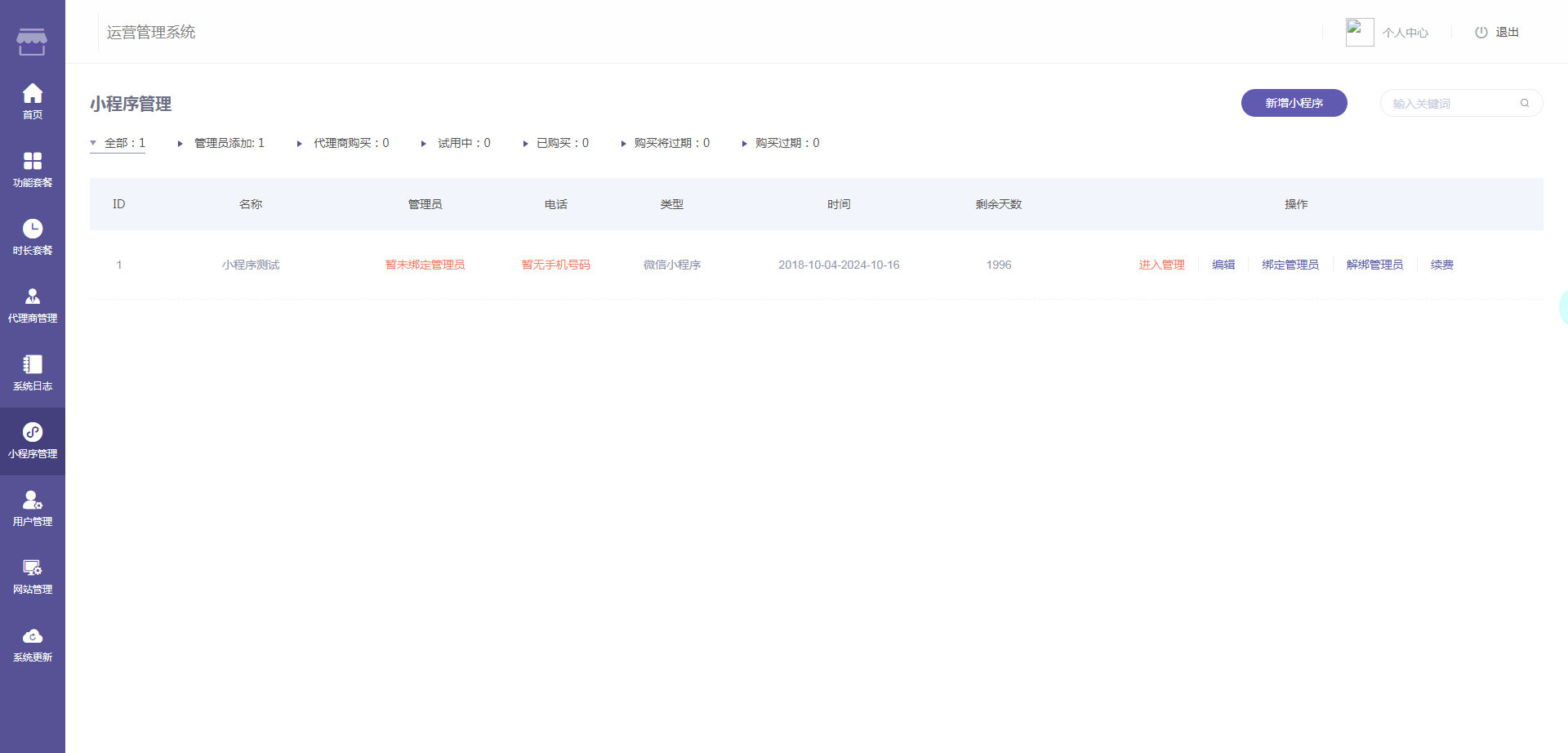Click the 退出 power icon
Image resolution: width=1568 pixels, height=753 pixels.
1481,33
